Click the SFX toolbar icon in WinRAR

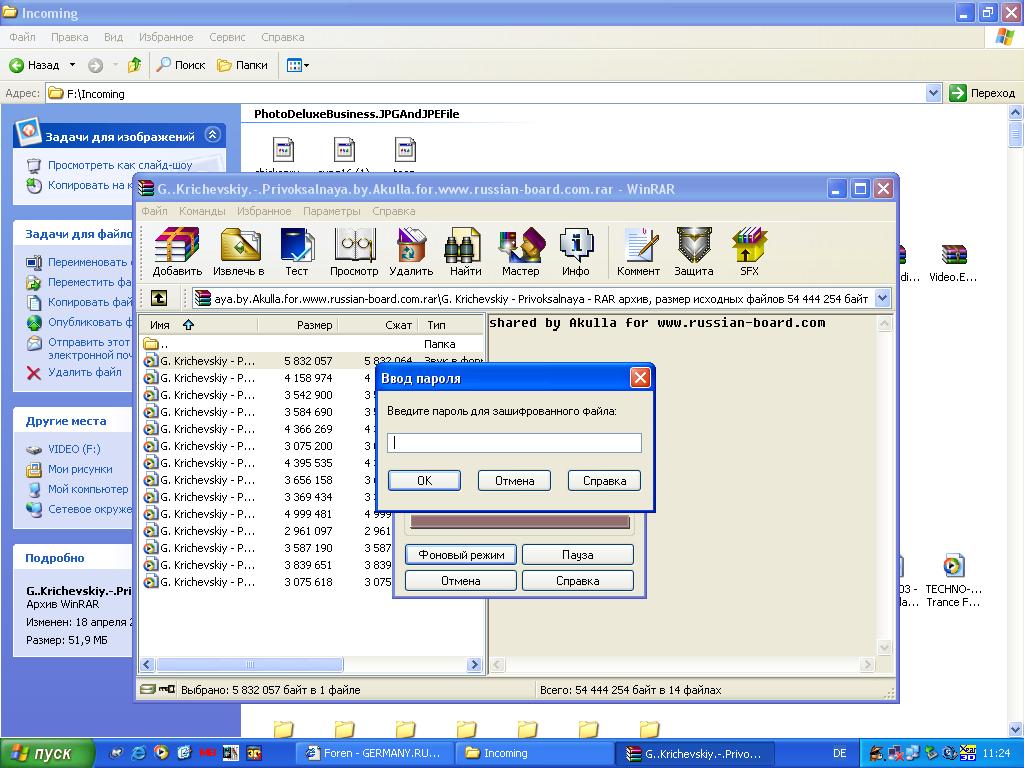(x=749, y=251)
